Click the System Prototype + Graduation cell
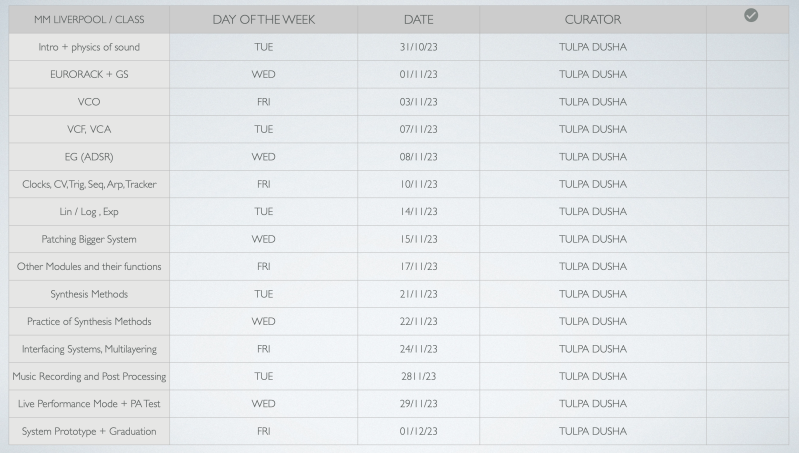The image size is (799, 453). coord(89,431)
